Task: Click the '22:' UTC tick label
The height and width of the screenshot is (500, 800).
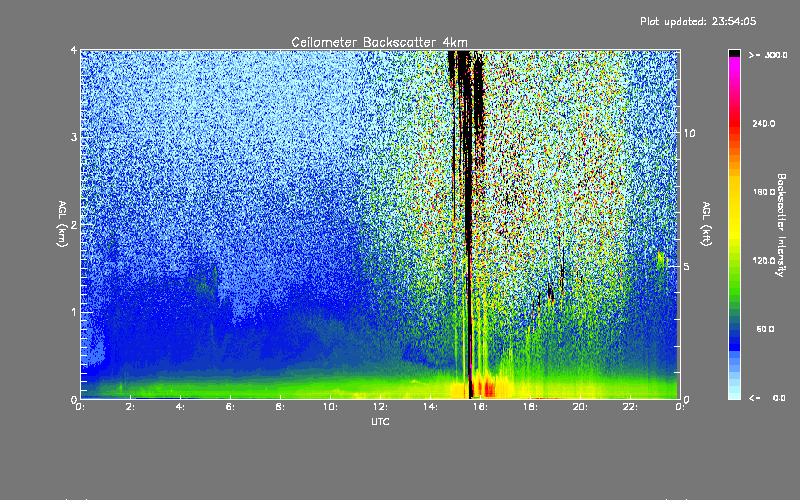Action: pyautogui.click(x=631, y=407)
